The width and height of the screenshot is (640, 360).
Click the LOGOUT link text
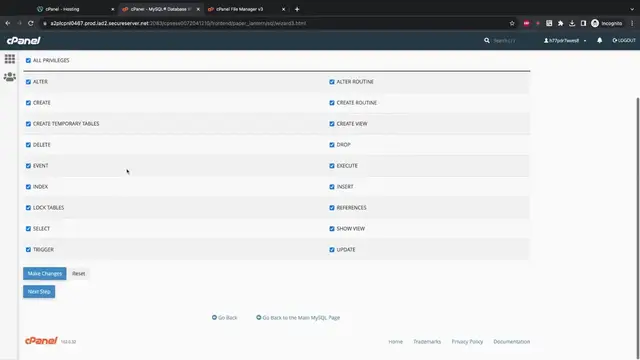(x=627, y=40)
